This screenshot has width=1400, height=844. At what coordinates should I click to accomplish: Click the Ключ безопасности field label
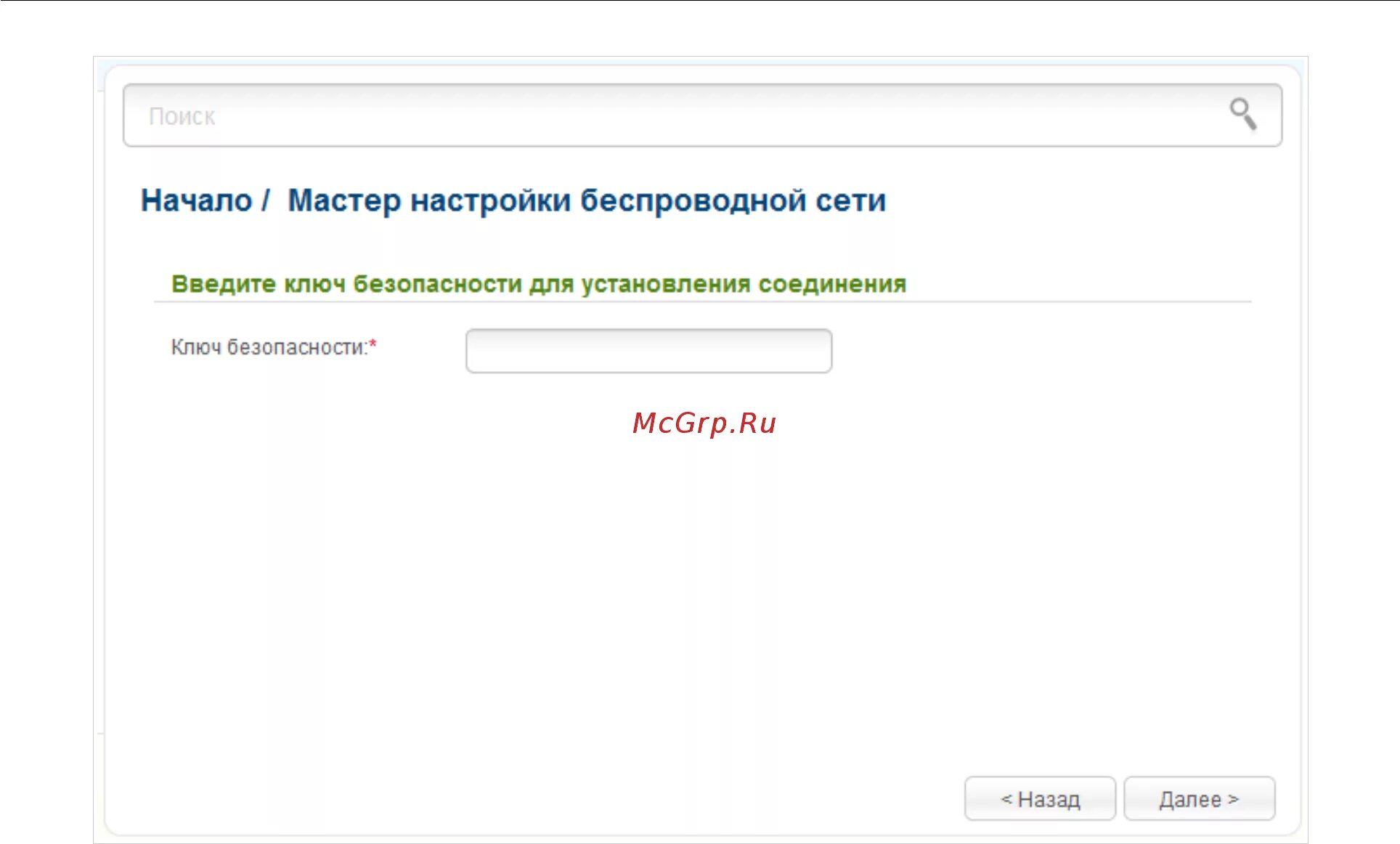269,347
